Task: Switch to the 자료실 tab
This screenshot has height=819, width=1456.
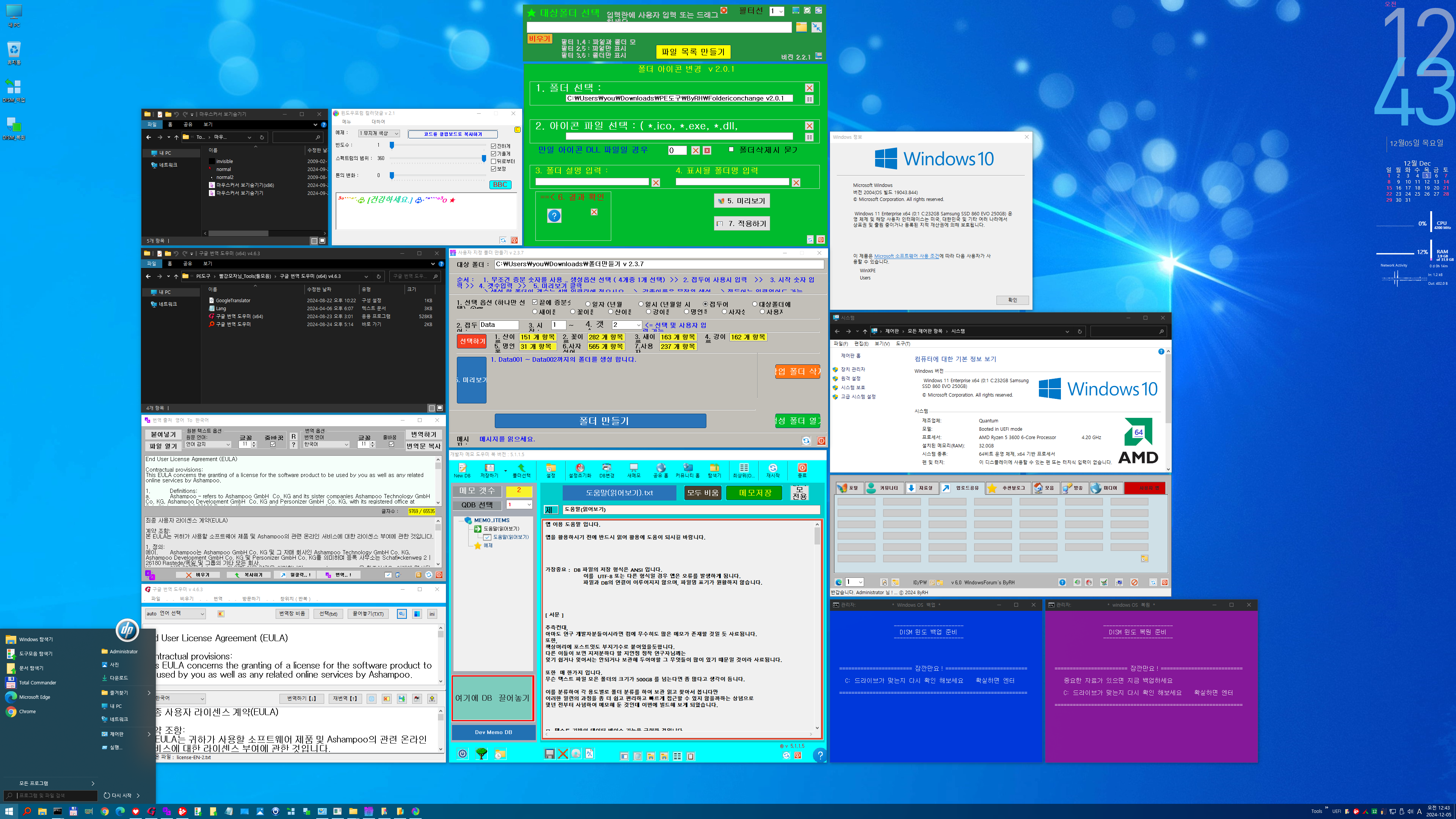Action: coord(921,488)
